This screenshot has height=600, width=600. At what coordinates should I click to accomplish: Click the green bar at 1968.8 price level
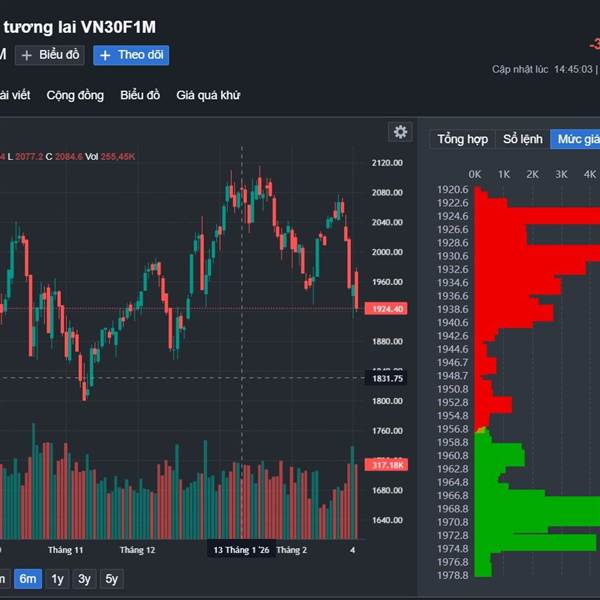(540, 508)
